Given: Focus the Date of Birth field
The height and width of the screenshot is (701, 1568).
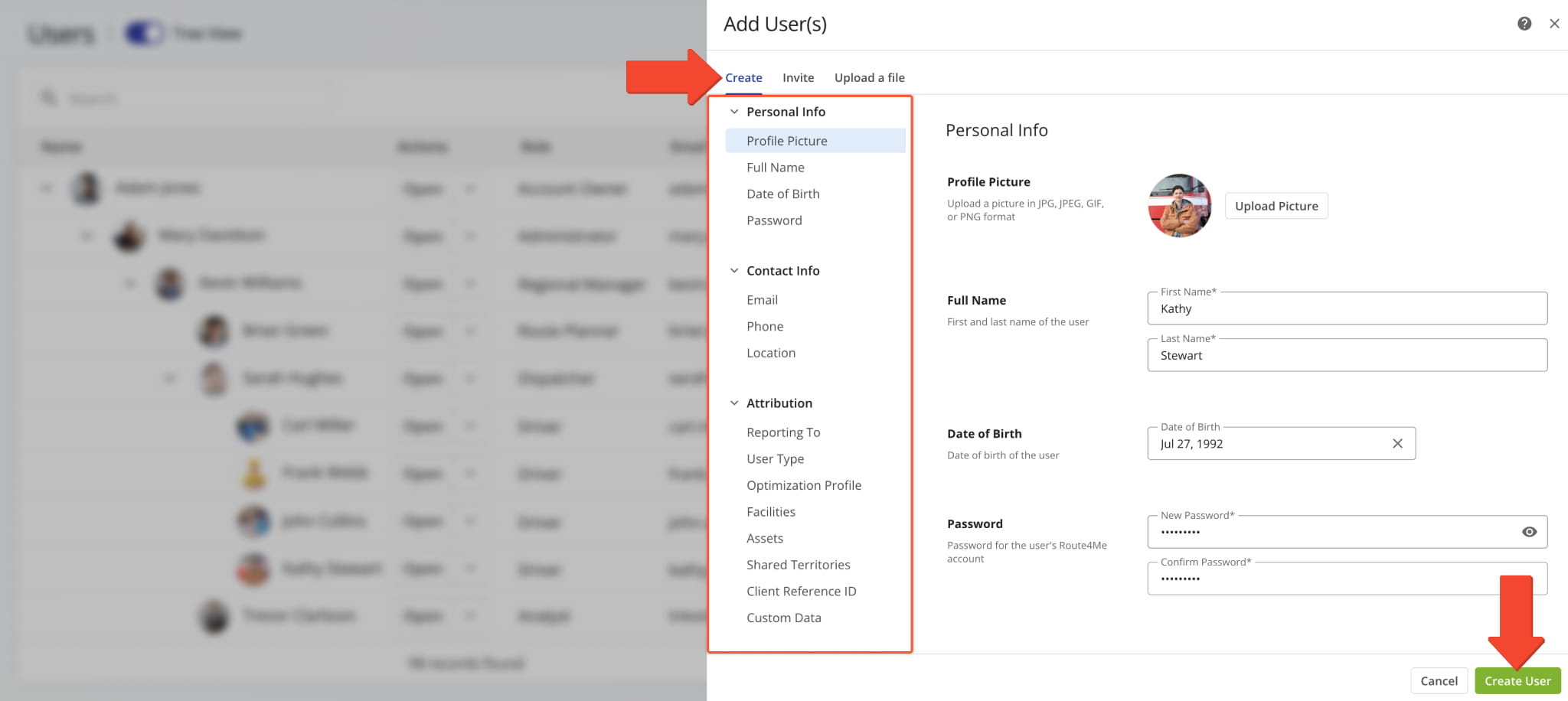Looking at the screenshot, I should (x=1281, y=444).
